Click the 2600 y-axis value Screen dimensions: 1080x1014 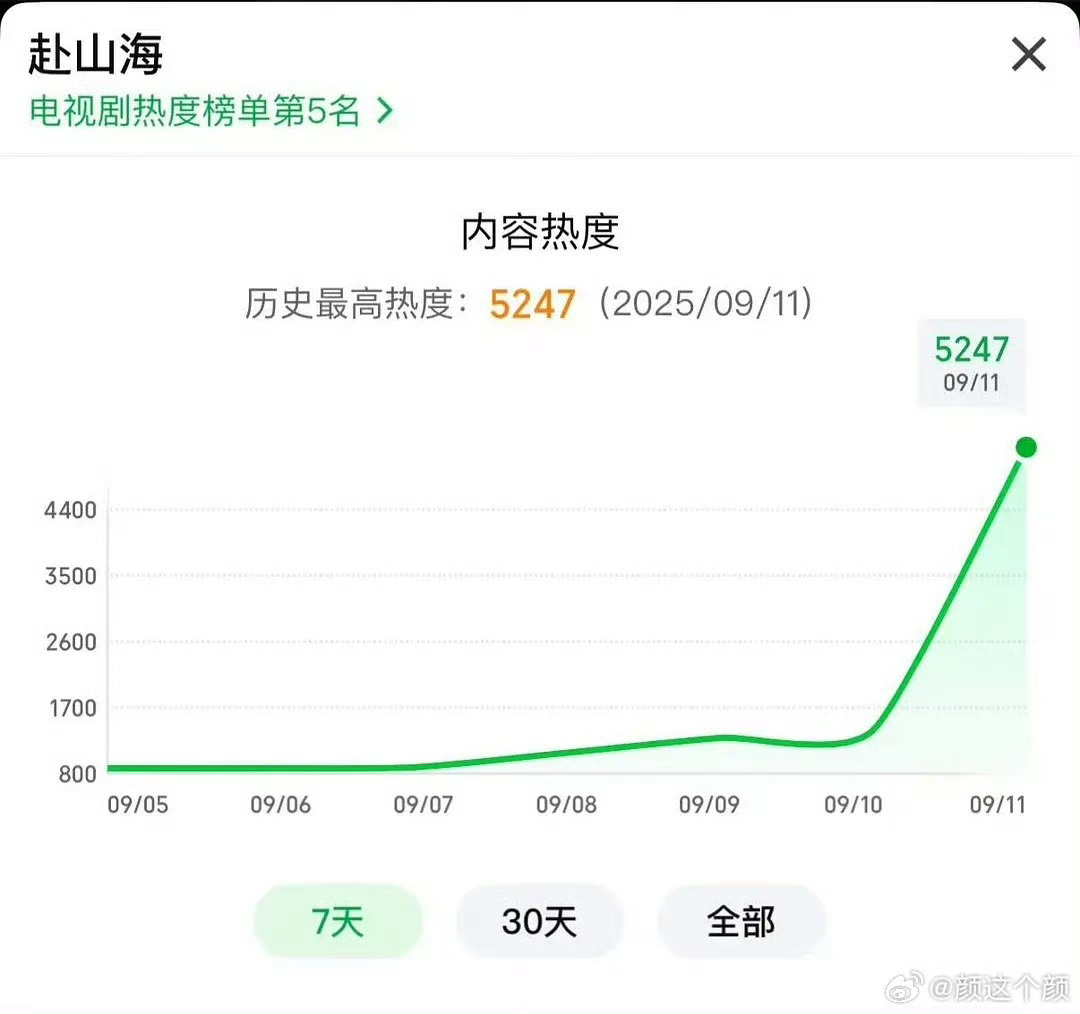point(71,642)
